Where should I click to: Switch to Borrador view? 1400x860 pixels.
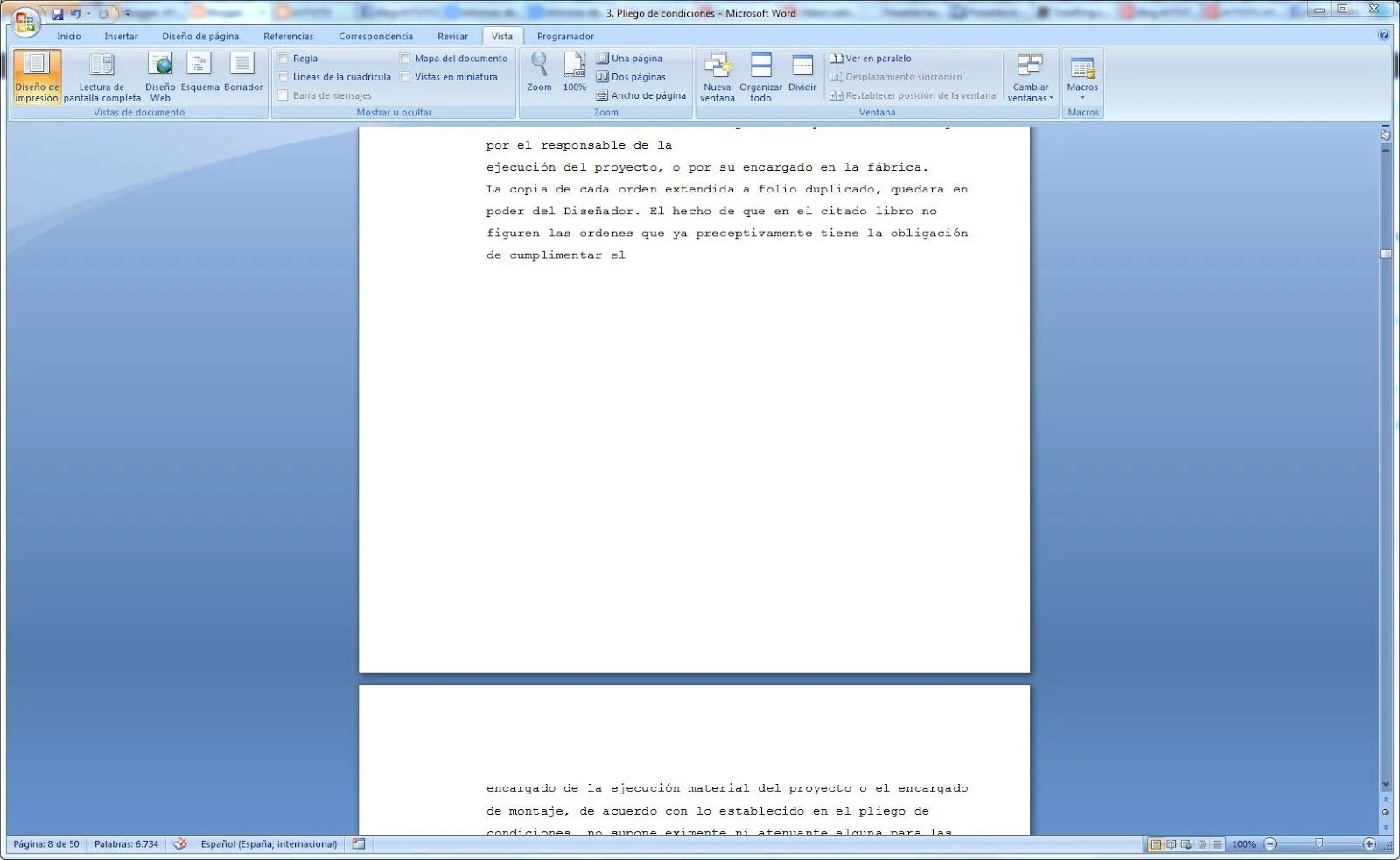[243, 72]
